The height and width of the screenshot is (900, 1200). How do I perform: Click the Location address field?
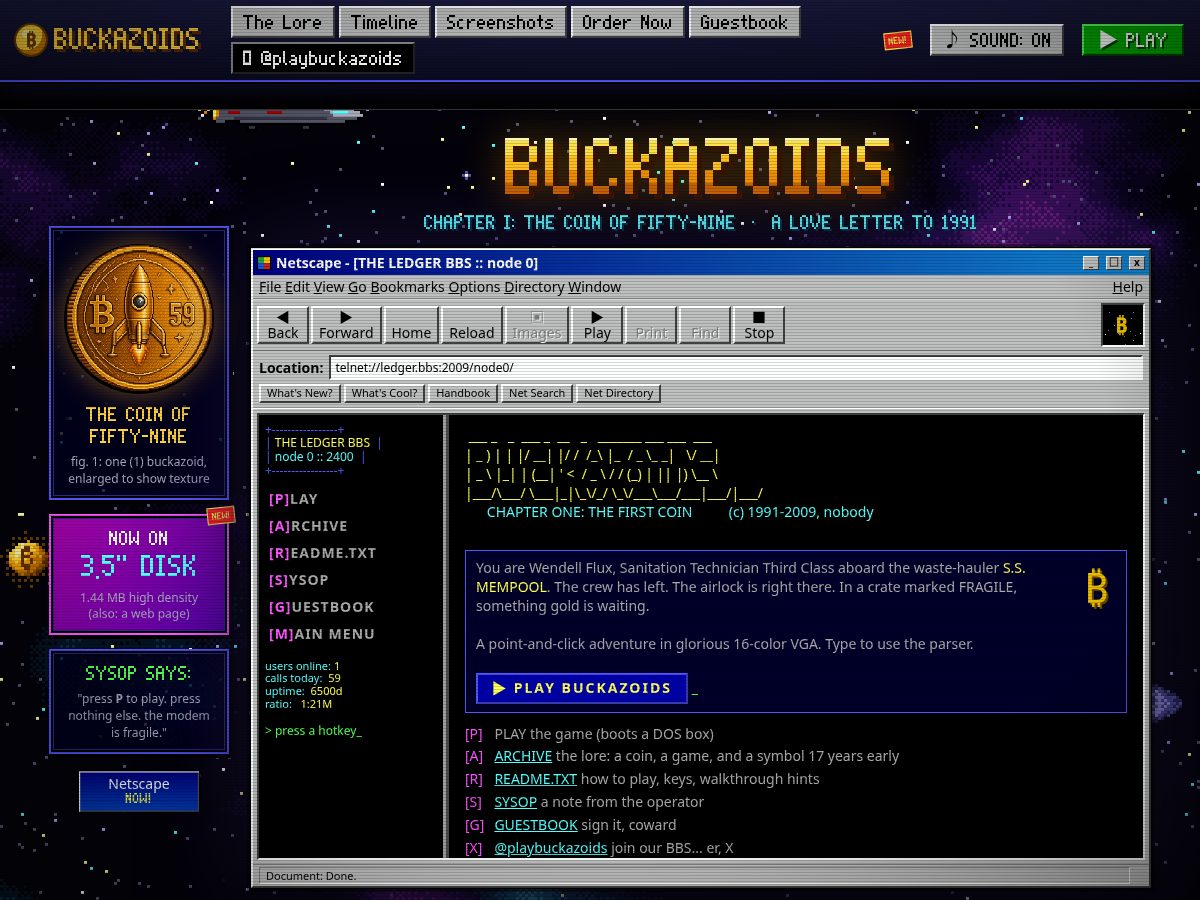[736, 367]
